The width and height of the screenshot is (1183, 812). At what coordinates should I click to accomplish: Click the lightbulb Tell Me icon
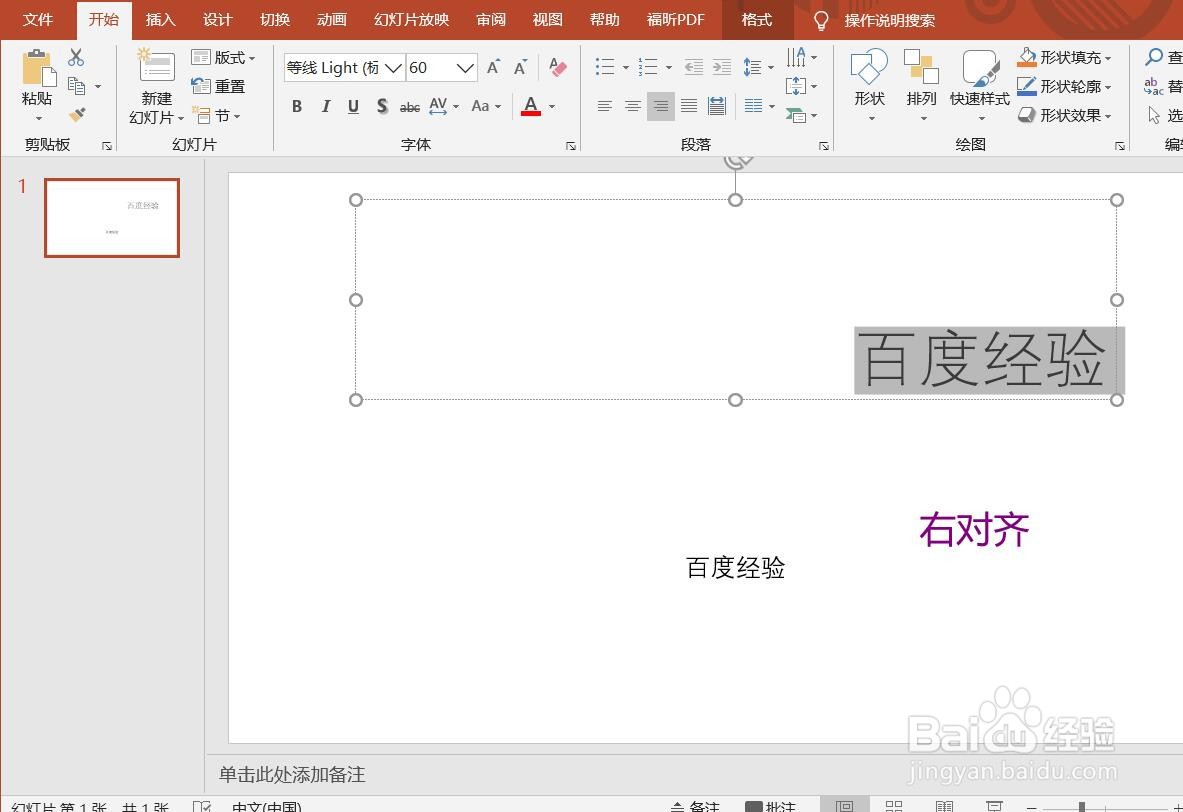click(822, 20)
